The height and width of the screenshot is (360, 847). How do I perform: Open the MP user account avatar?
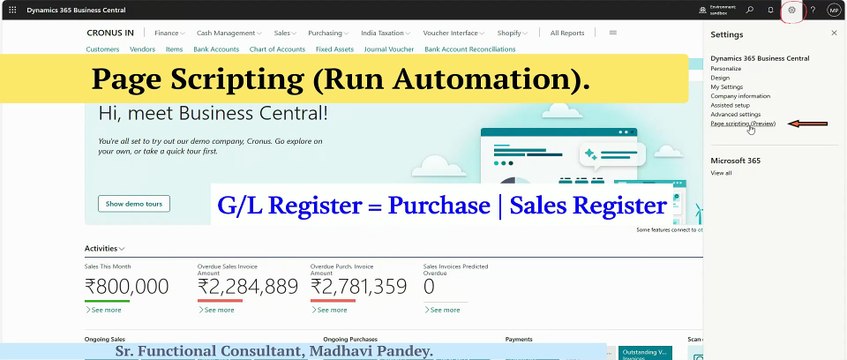[x=833, y=10]
